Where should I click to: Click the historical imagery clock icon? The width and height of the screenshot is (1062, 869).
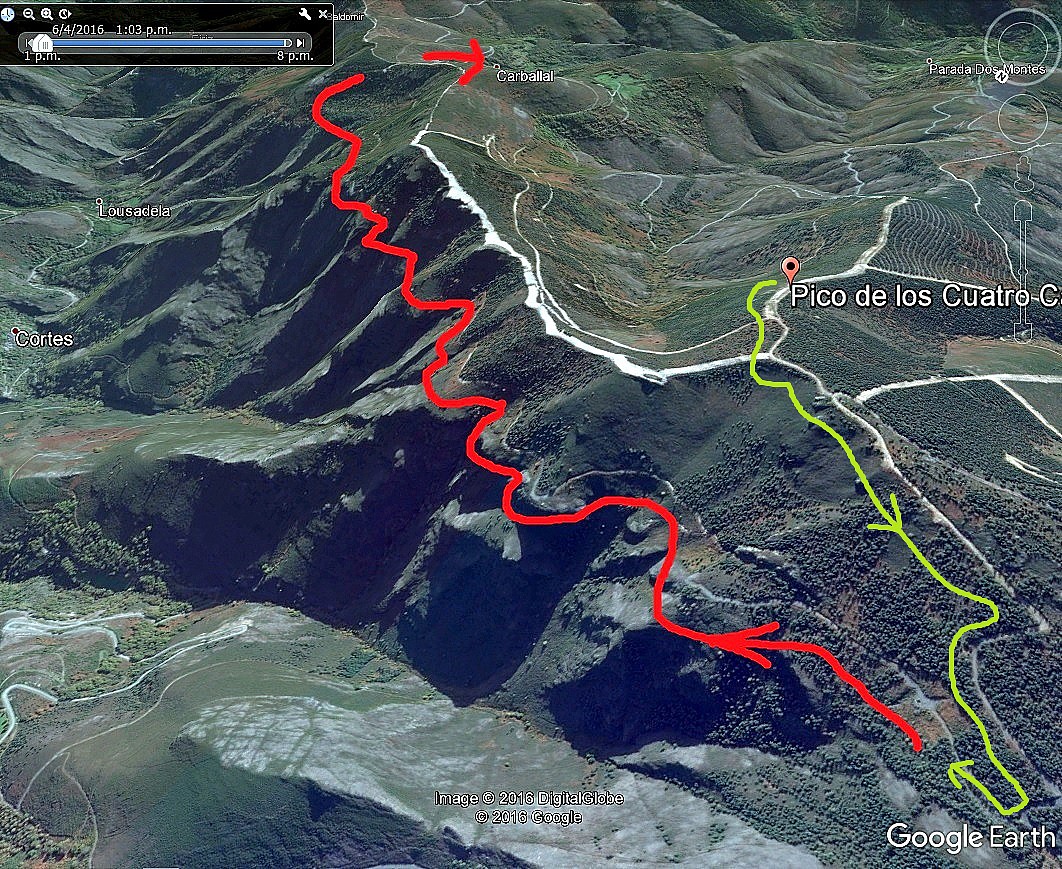click(7, 14)
